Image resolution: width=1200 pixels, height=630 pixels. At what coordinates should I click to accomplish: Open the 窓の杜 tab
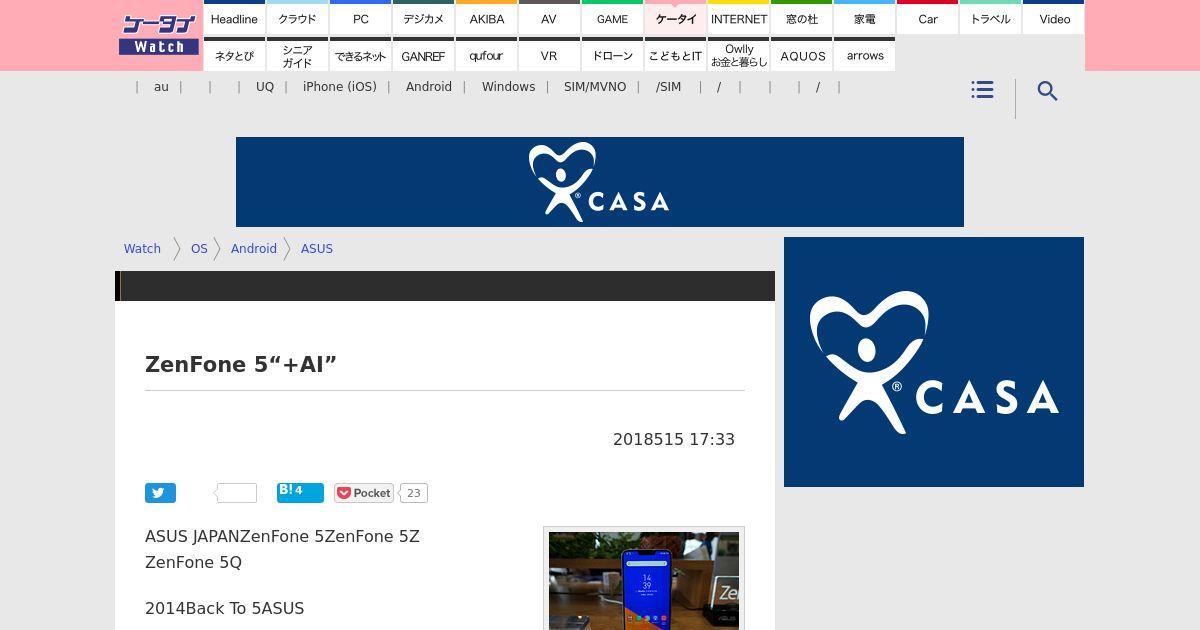tap(801, 19)
